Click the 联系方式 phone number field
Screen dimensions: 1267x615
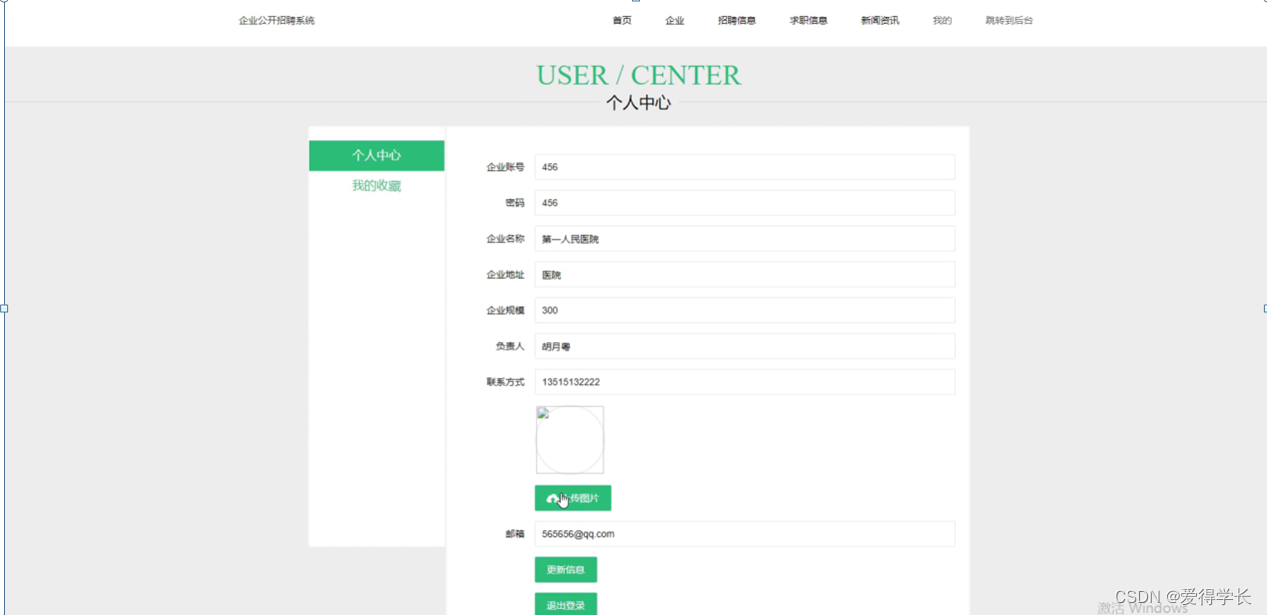point(745,382)
